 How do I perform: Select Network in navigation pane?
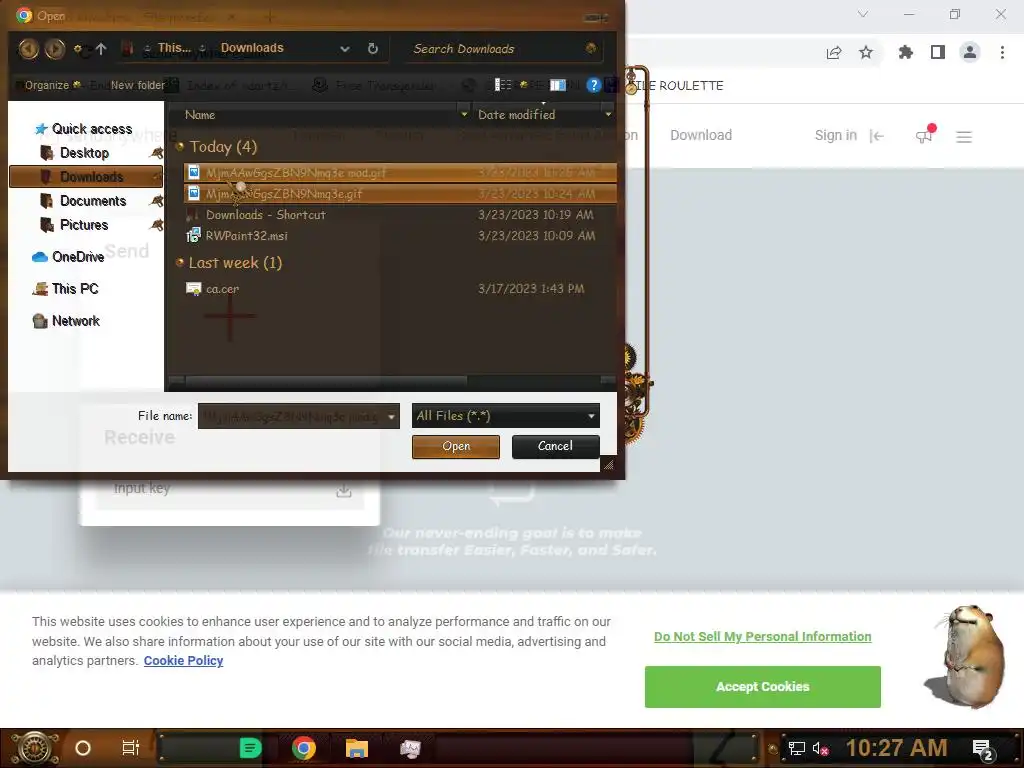[x=67, y=321]
